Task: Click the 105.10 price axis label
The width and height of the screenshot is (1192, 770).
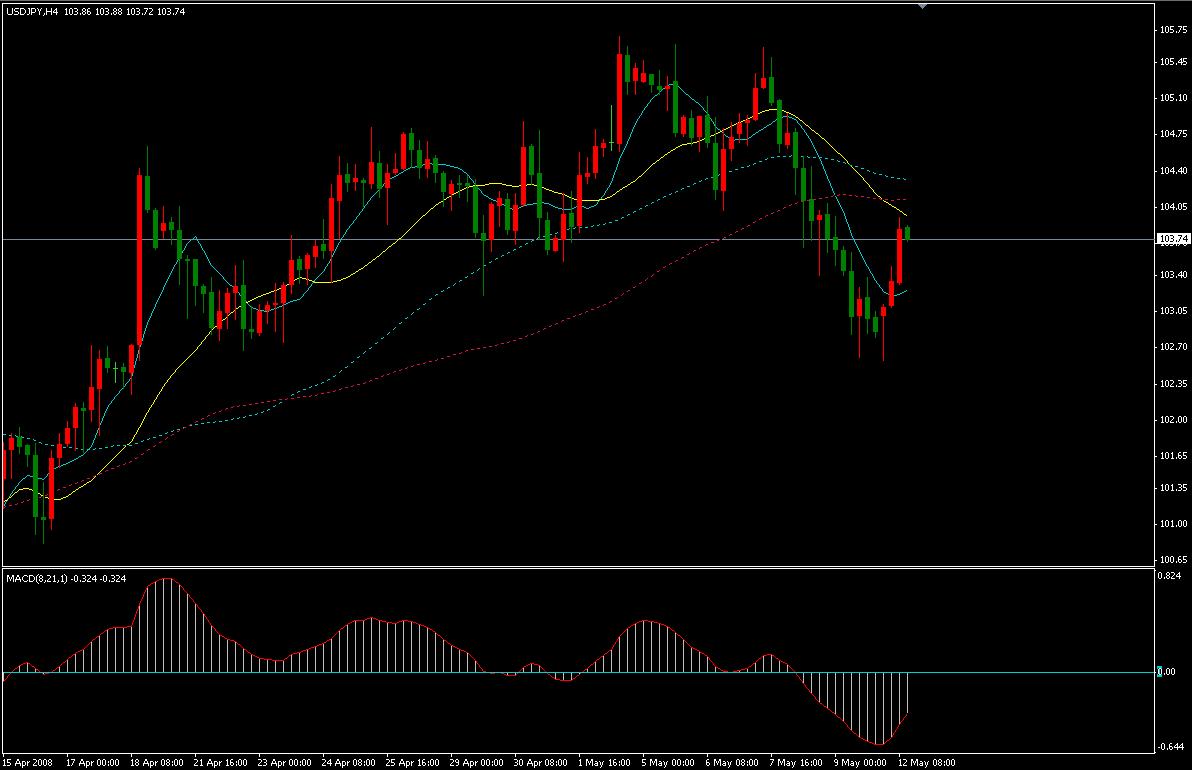Action: 1173,98
